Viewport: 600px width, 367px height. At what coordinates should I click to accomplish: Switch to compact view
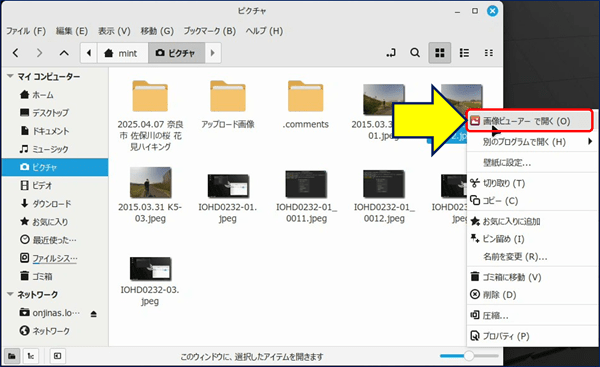tap(489, 53)
